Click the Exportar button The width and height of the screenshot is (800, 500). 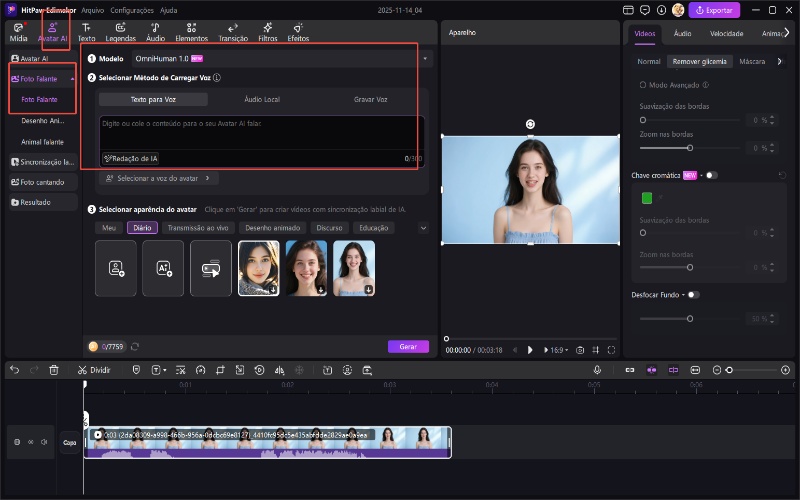(714, 10)
